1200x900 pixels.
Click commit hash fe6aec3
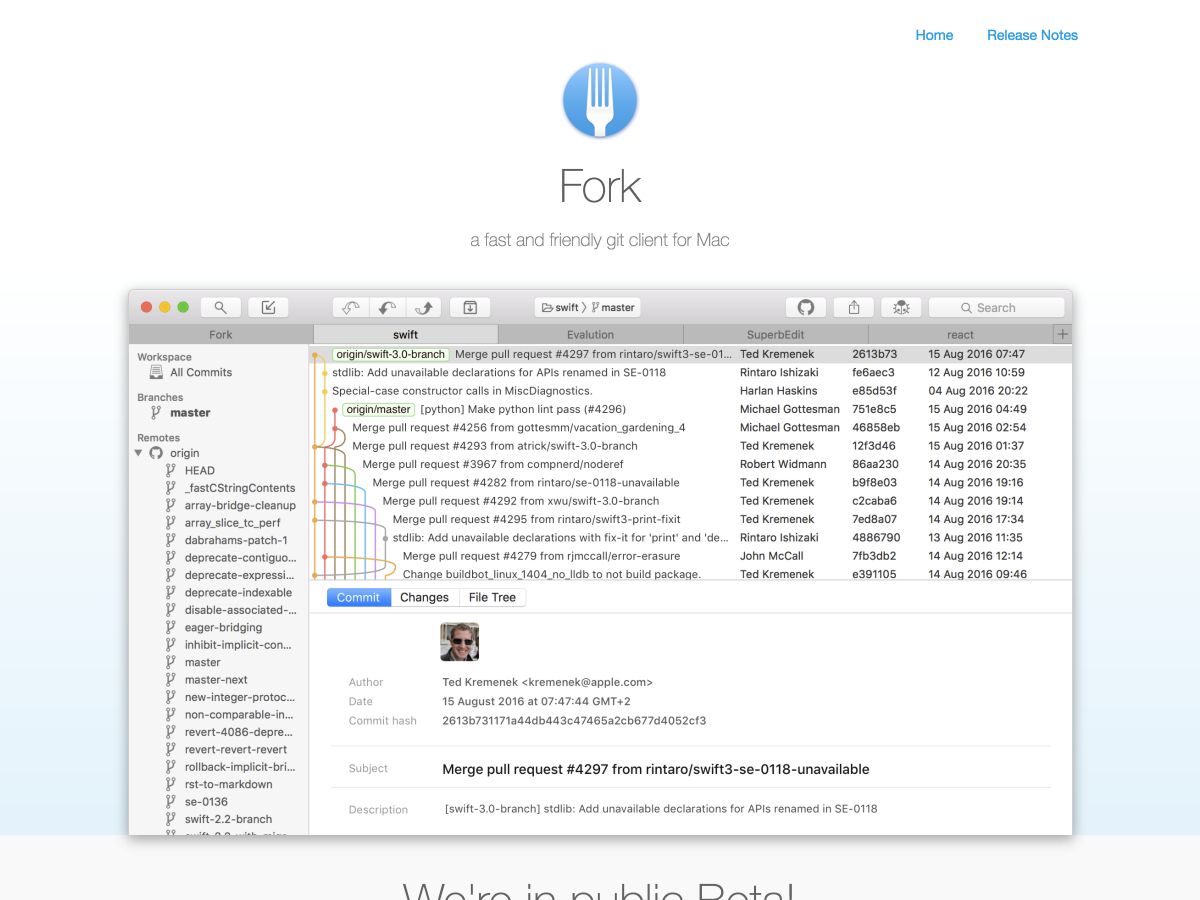874,372
